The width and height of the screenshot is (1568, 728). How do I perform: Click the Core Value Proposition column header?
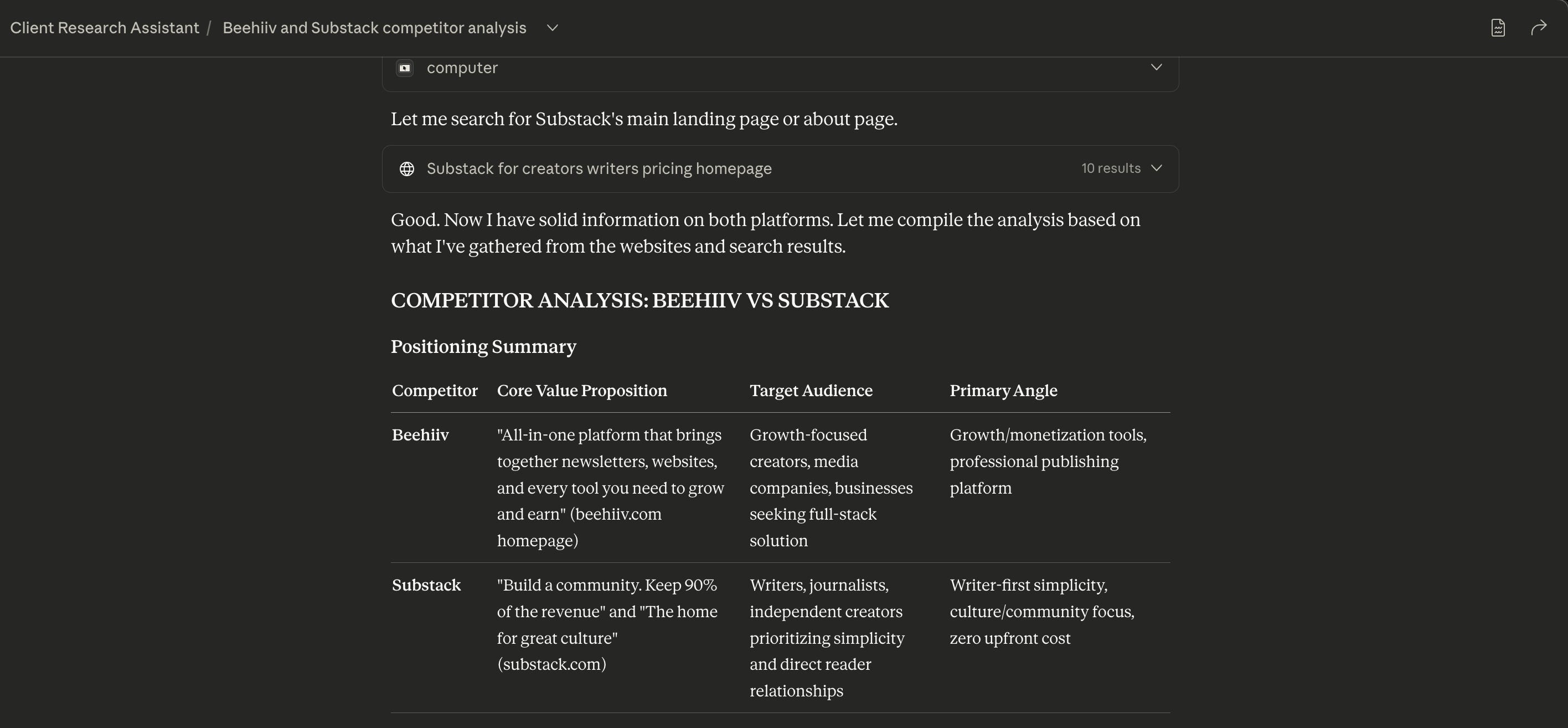coord(581,391)
